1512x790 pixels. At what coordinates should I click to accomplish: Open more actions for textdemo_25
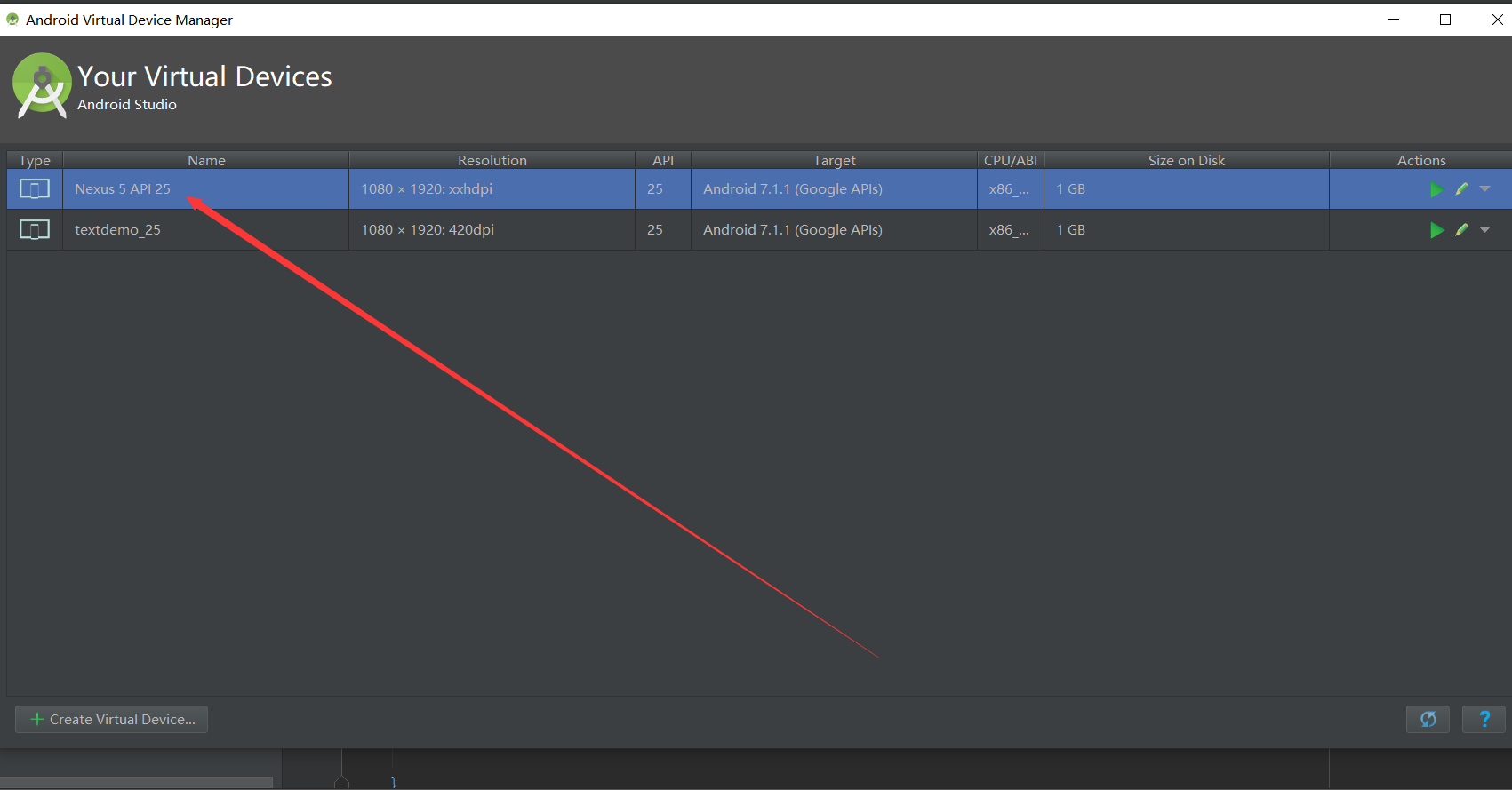[x=1484, y=229]
